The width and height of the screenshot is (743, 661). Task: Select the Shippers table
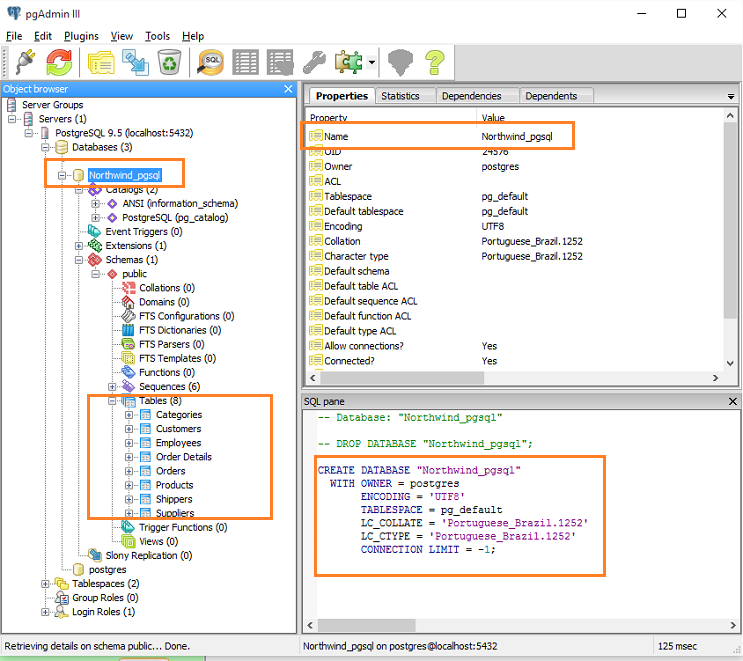coord(174,499)
